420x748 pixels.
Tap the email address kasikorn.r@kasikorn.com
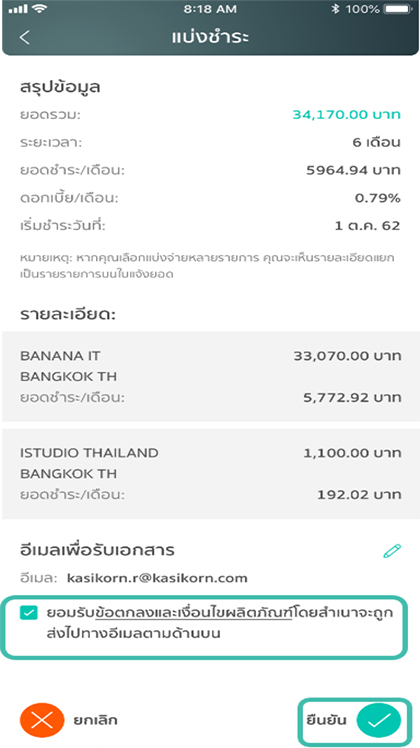(158, 579)
